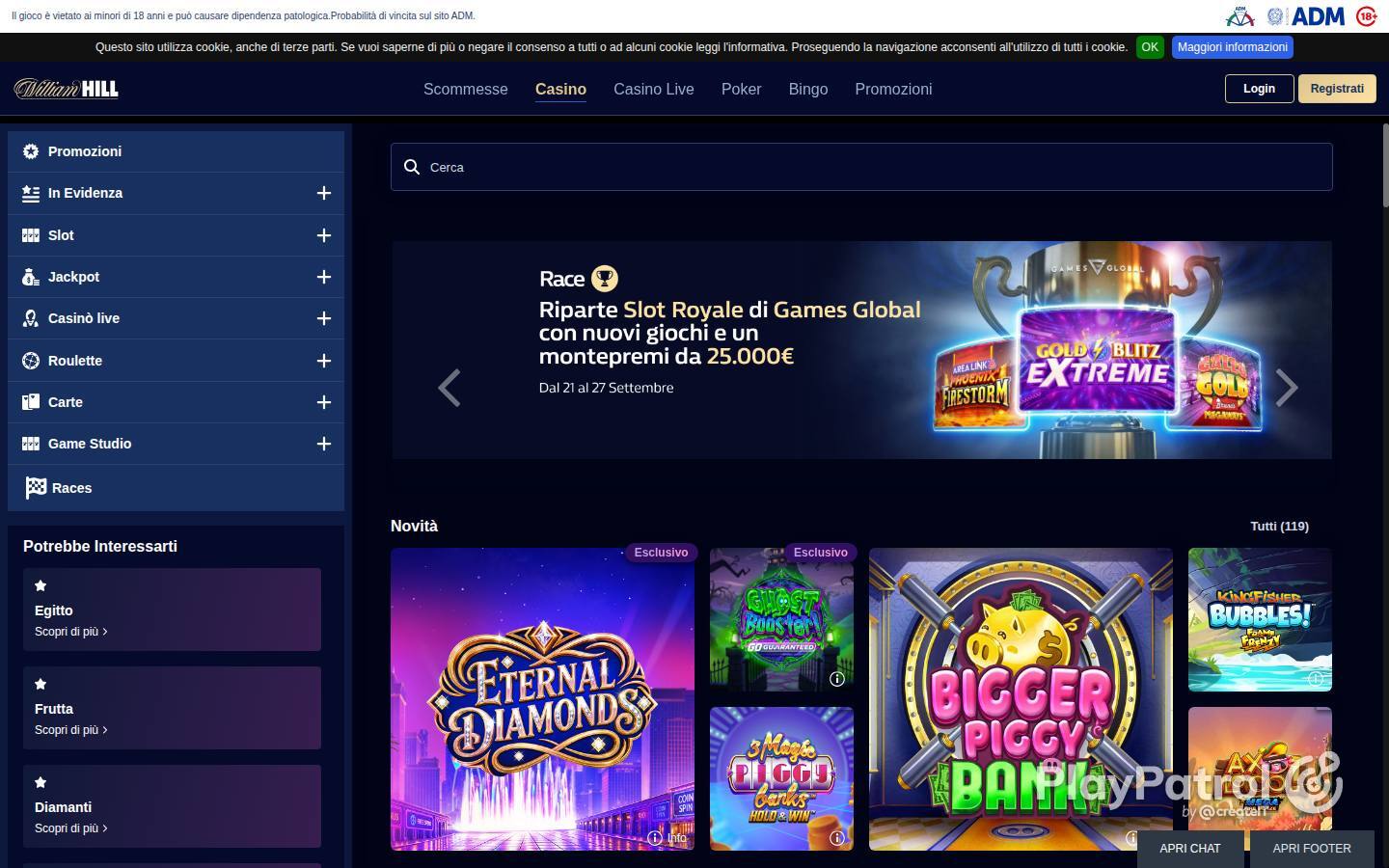This screenshot has height=868, width=1389.
Task: Click the Promozioni badge icon in the sidebar
Action: pyautogui.click(x=31, y=151)
